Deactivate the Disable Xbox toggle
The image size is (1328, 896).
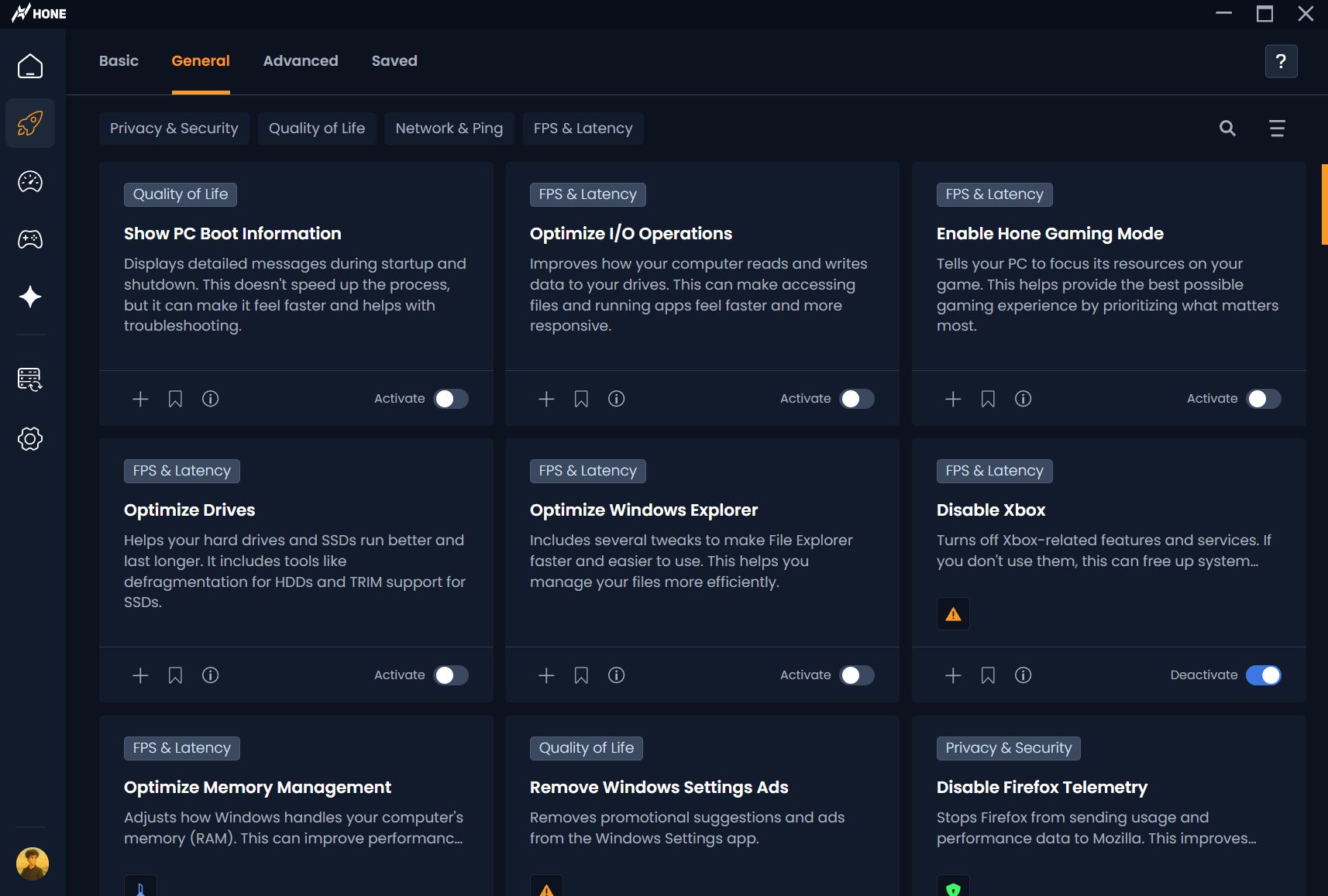point(1264,675)
